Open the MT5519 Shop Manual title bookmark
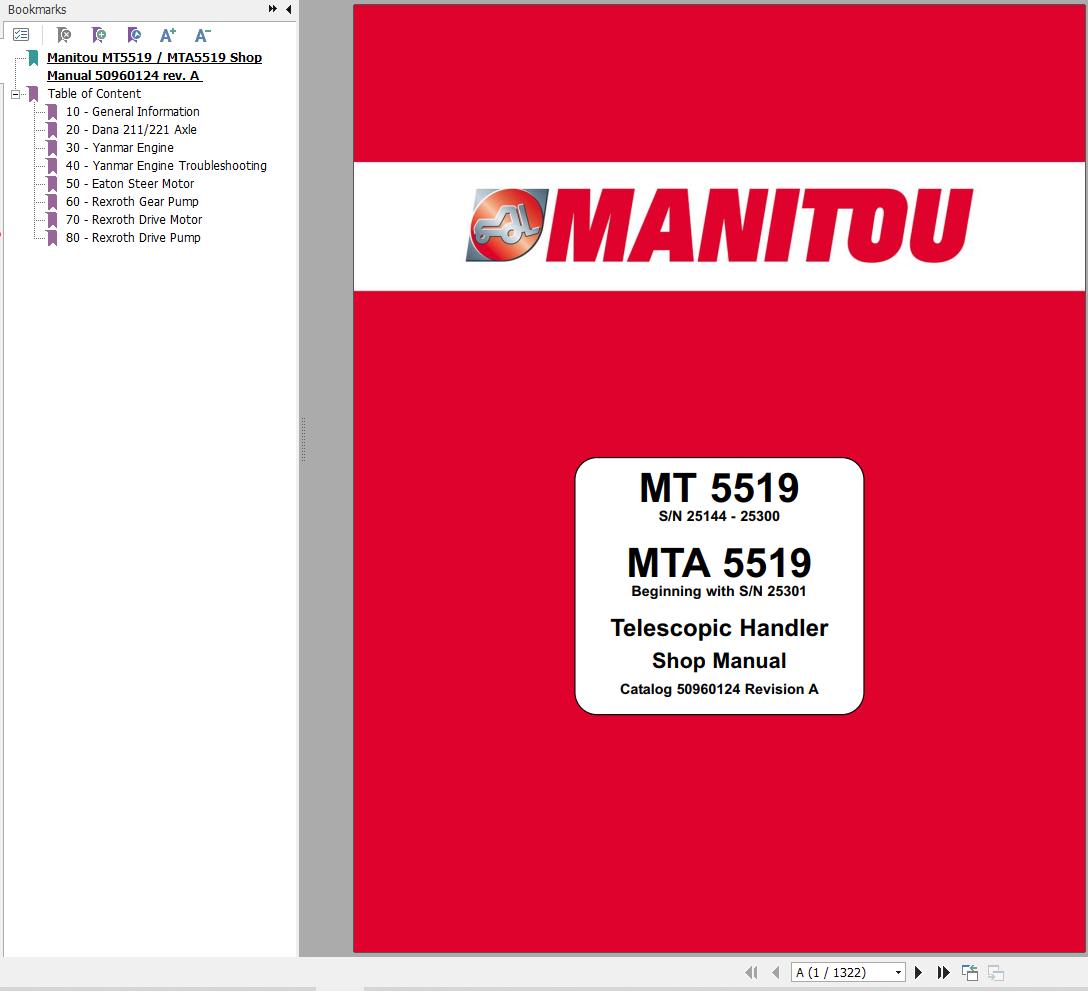The width and height of the screenshot is (1088, 991). point(153,66)
